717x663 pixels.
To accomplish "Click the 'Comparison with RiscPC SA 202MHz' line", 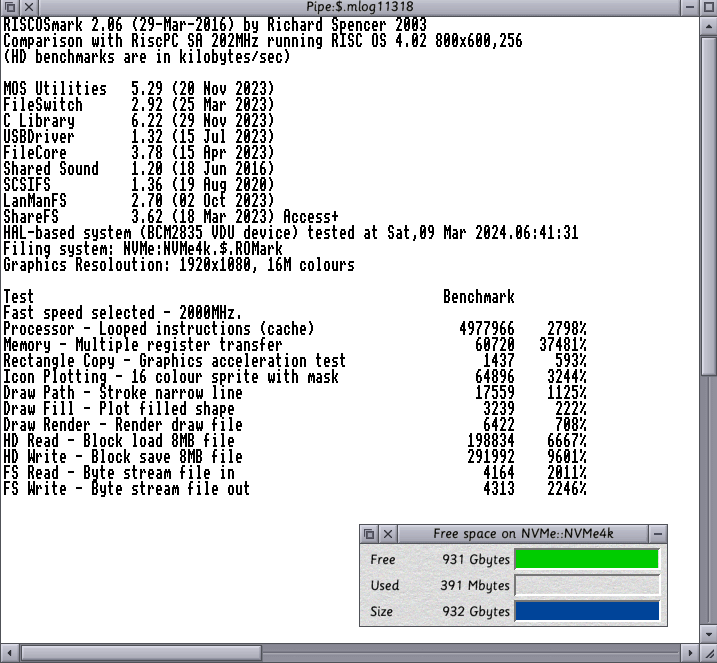I will pos(262,41).
